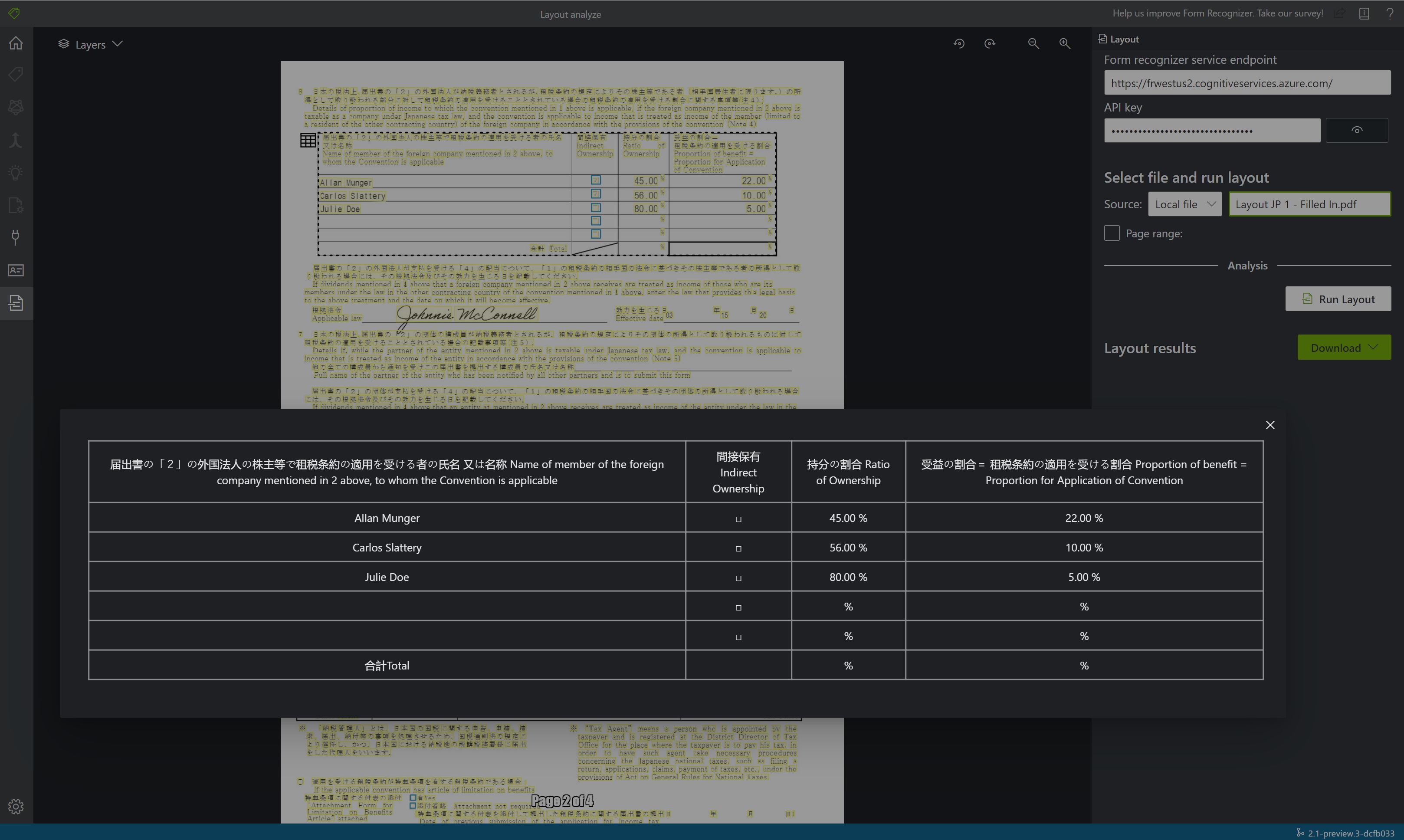Viewport: 1404px width, 840px height.
Task: Click the Help icon in top right
Action: pos(1390,13)
